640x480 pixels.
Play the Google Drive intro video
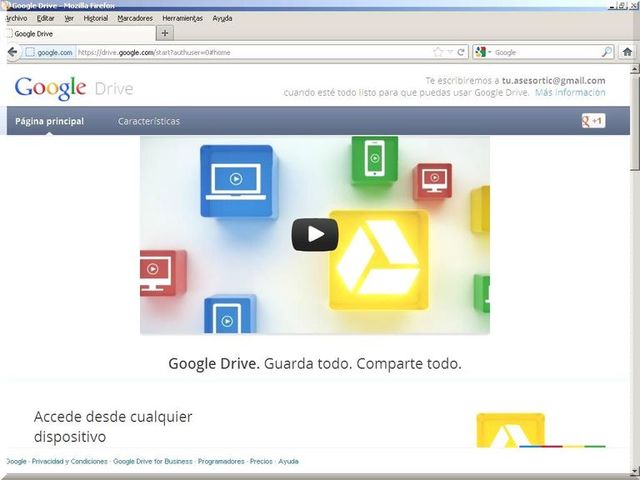pos(315,235)
